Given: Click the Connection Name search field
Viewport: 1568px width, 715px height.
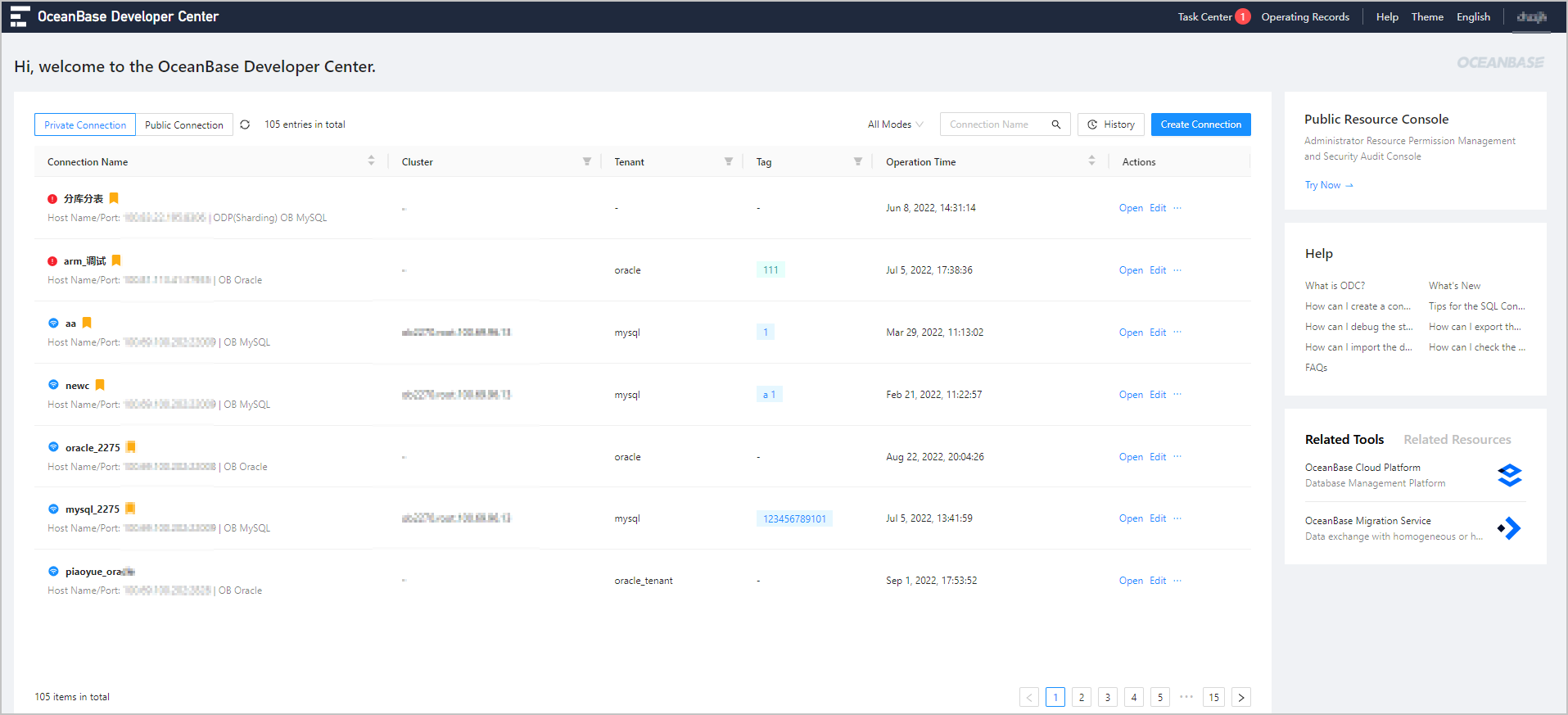Looking at the screenshot, I should (994, 124).
